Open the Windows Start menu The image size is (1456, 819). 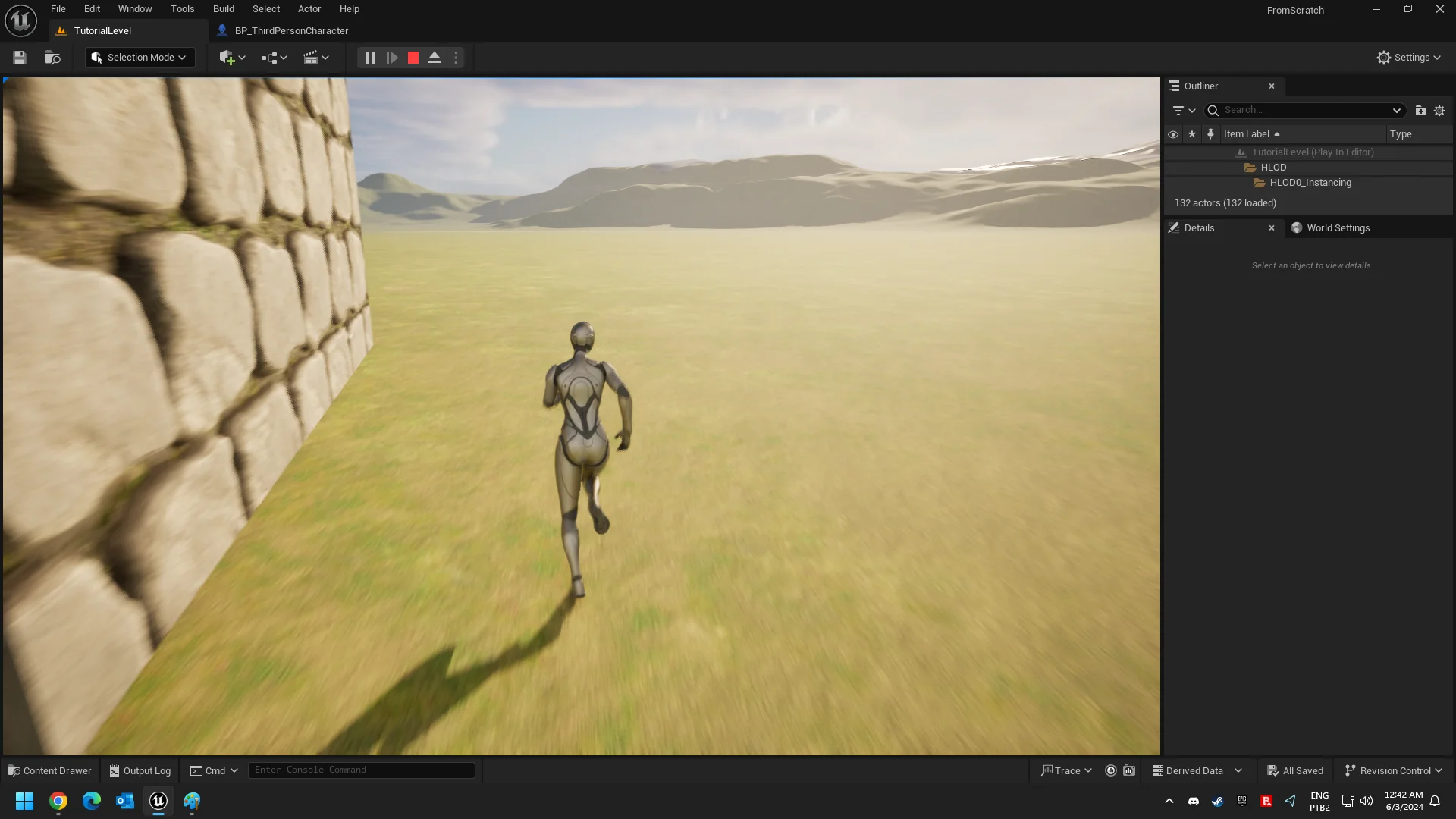24,801
